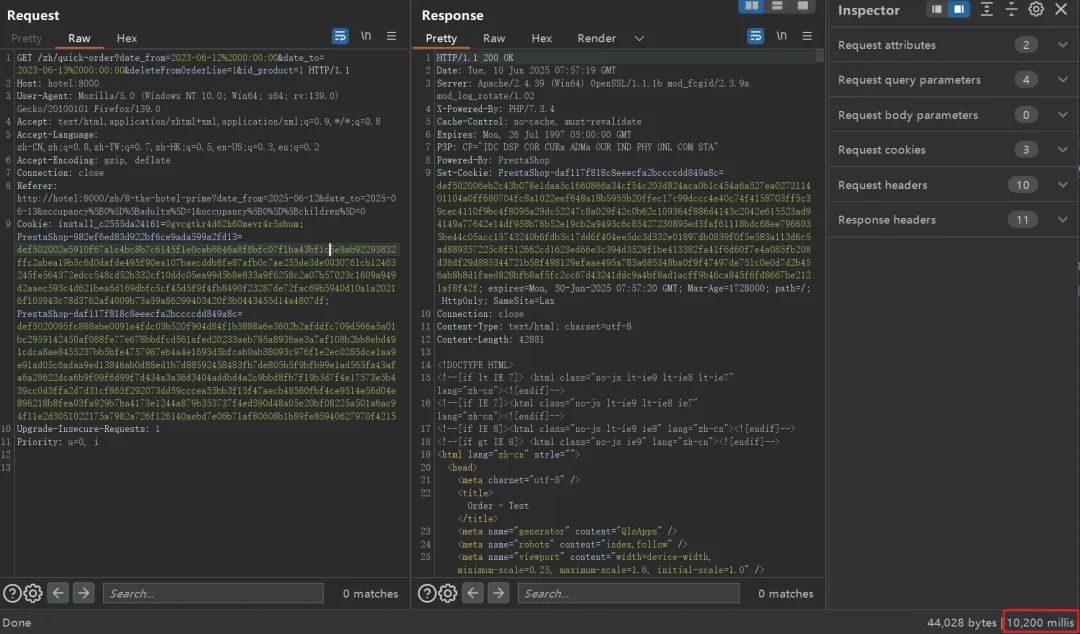
Task: Close the Inspector panel
Action: [1061, 10]
